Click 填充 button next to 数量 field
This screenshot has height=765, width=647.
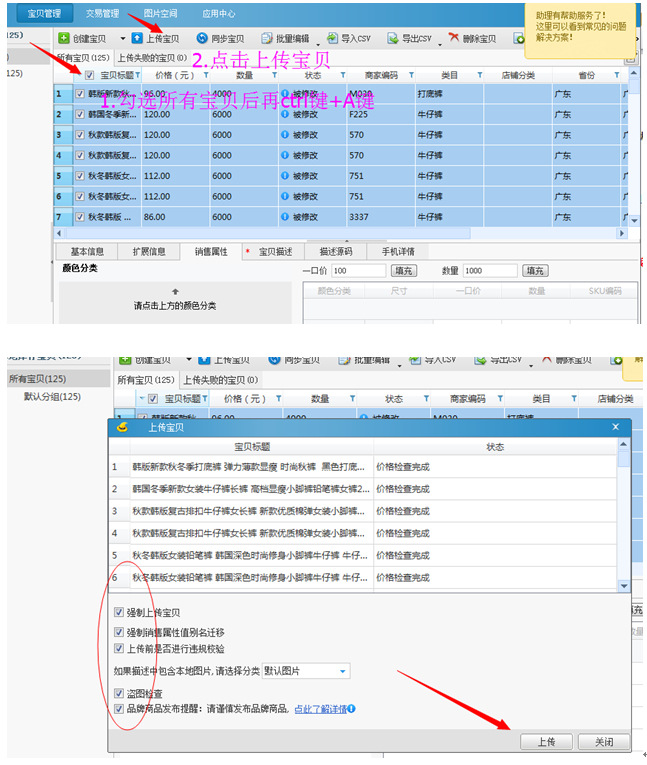point(535,270)
